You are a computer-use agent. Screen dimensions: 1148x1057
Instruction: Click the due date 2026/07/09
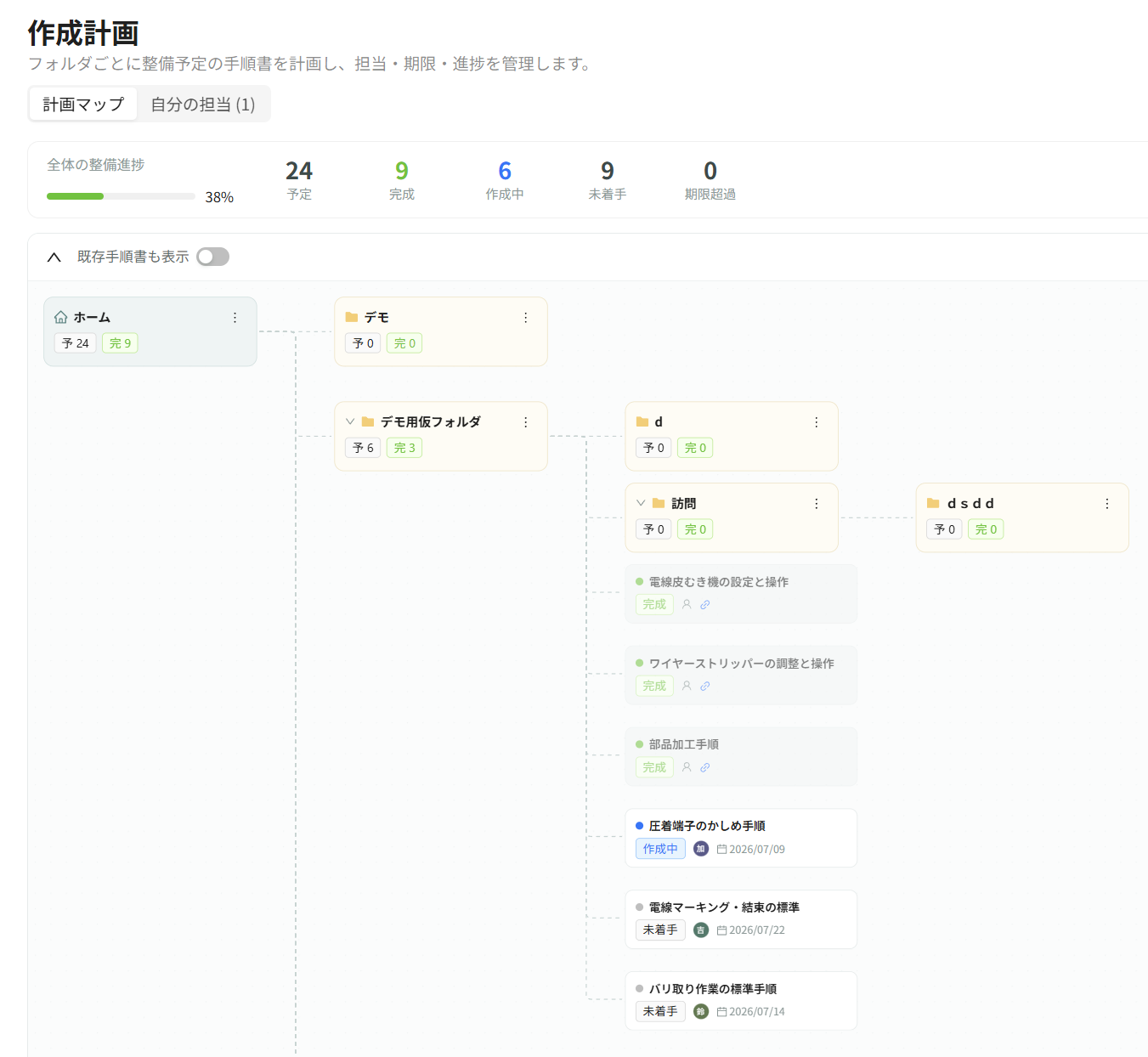(x=757, y=850)
